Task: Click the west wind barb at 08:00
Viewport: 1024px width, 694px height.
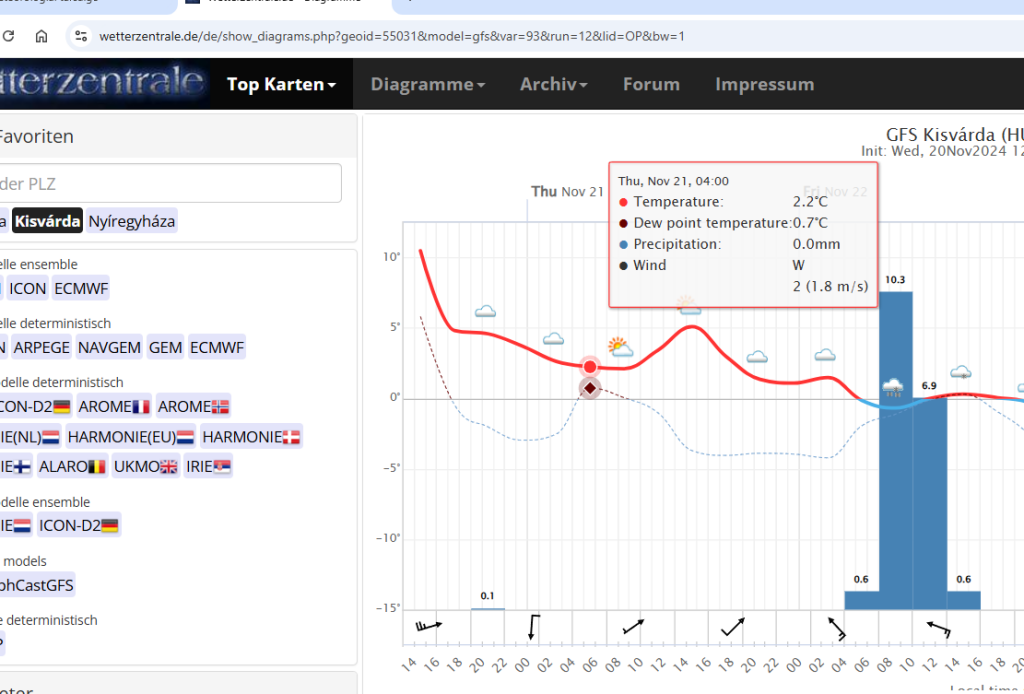Action: coord(633,627)
